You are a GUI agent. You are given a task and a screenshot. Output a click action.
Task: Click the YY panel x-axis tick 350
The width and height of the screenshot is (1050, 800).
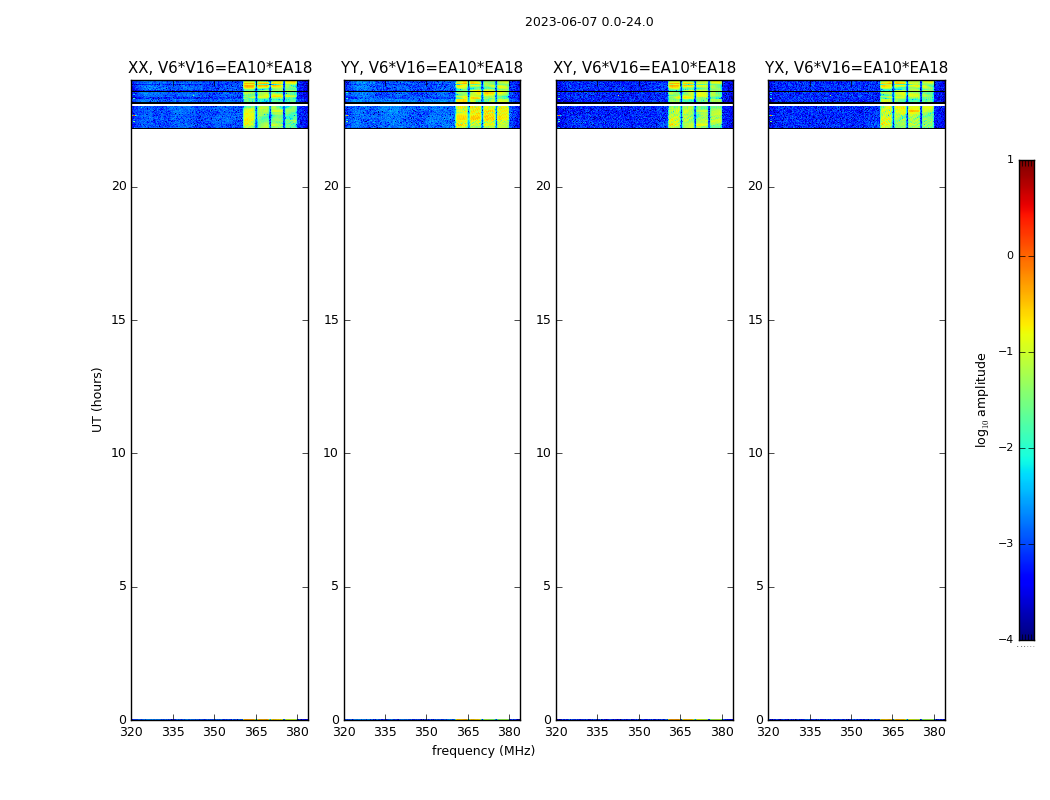click(427, 732)
